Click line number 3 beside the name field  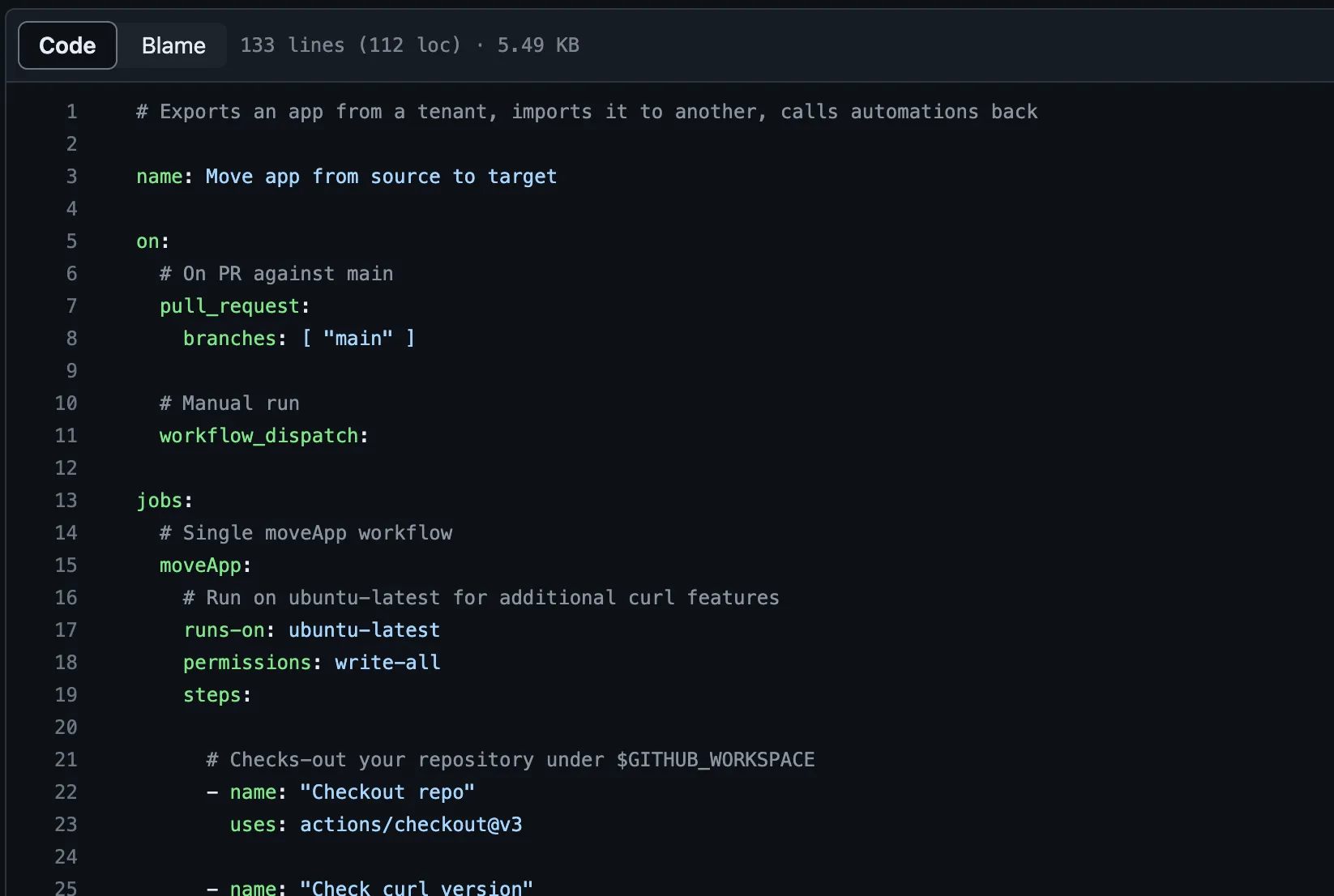(71, 176)
